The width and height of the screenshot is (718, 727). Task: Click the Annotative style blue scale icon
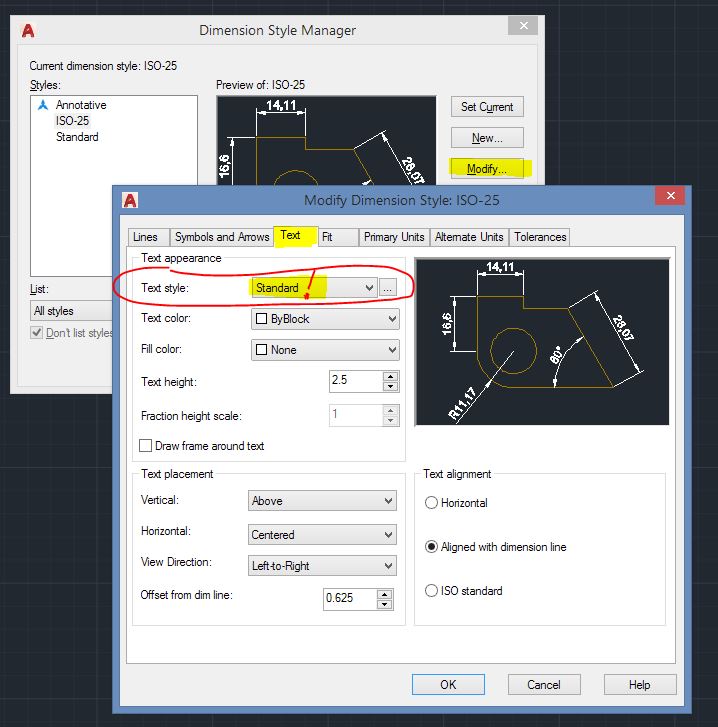click(x=43, y=105)
